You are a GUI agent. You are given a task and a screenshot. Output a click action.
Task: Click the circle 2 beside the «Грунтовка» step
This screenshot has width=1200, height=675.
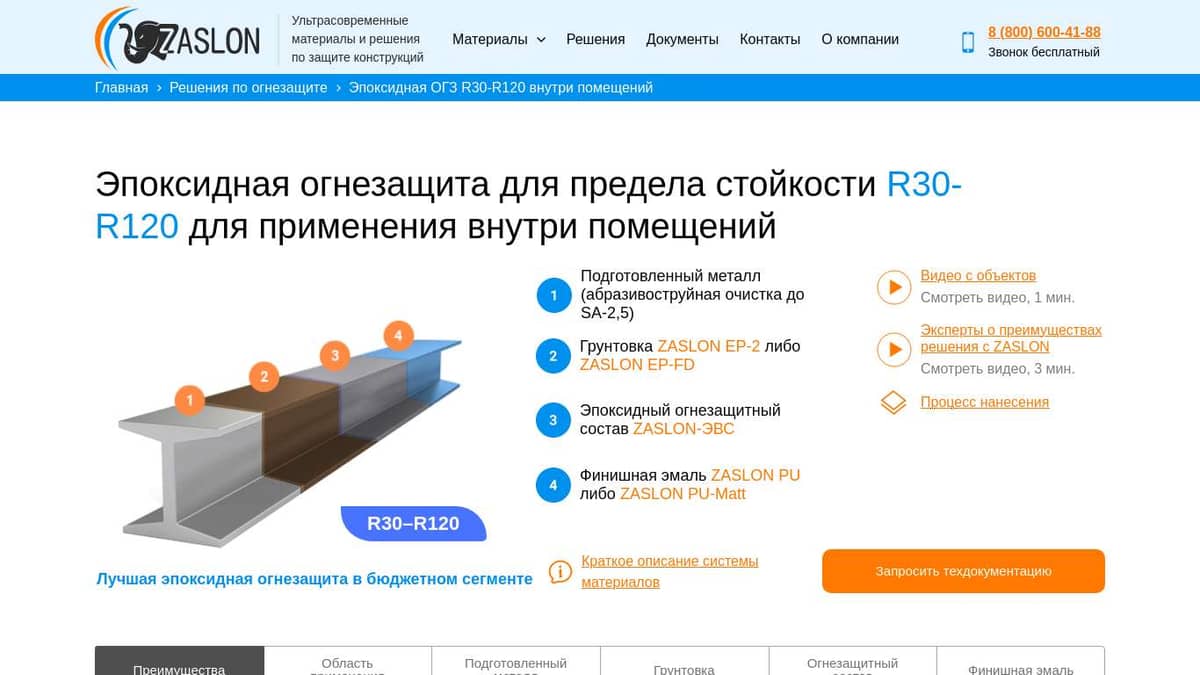(553, 355)
